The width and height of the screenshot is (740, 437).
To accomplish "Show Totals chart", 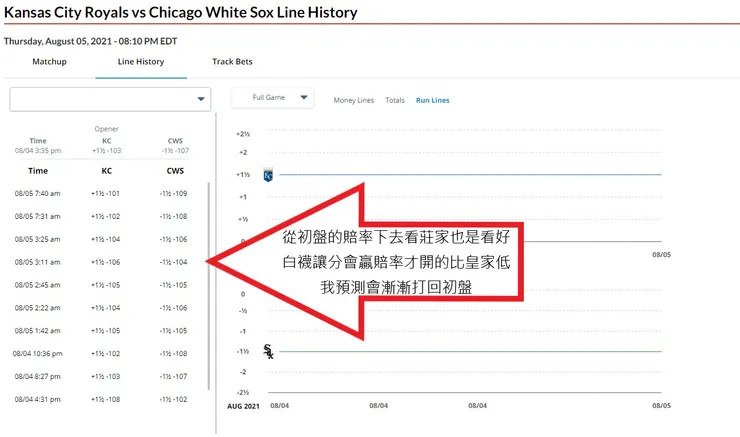I will click(x=395, y=100).
